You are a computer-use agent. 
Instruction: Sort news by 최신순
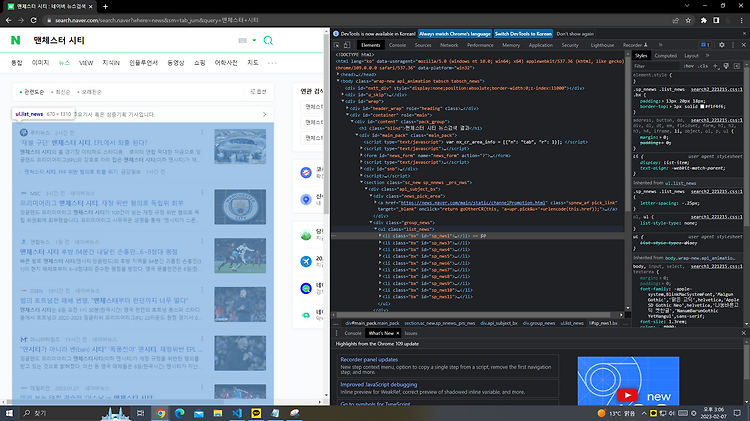pos(63,92)
